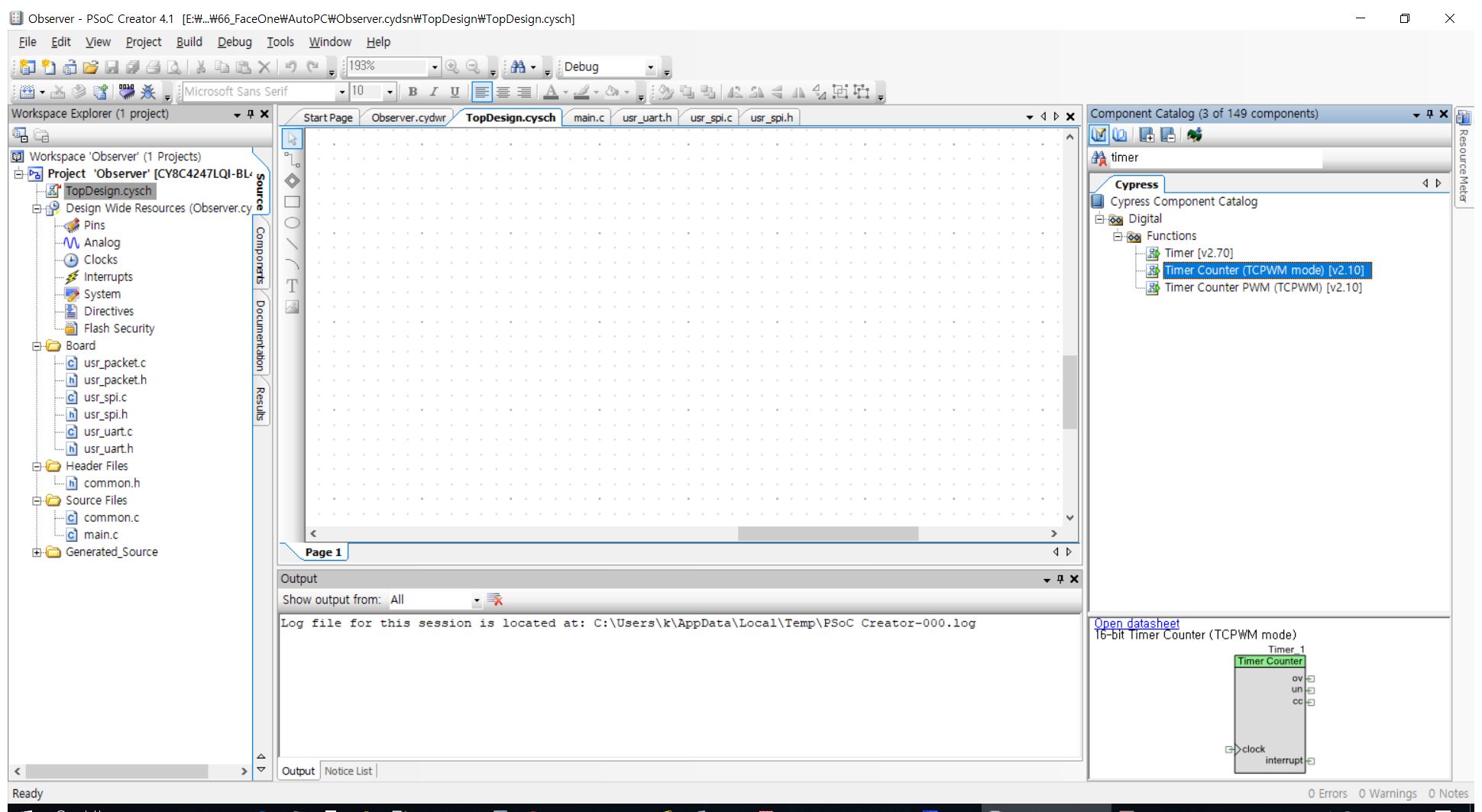Click the Build project icon

(27, 92)
